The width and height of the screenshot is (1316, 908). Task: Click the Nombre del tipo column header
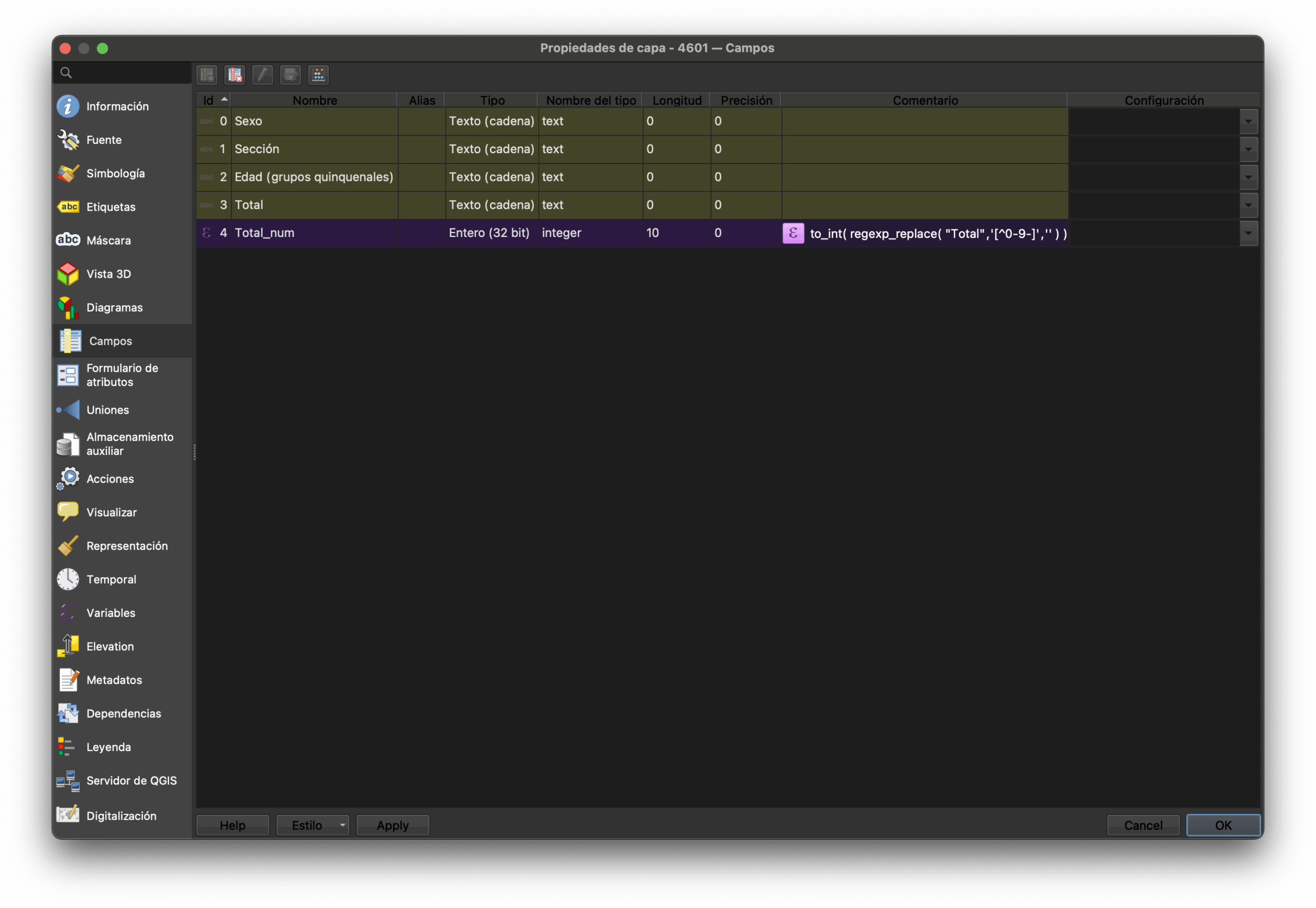[x=590, y=100]
